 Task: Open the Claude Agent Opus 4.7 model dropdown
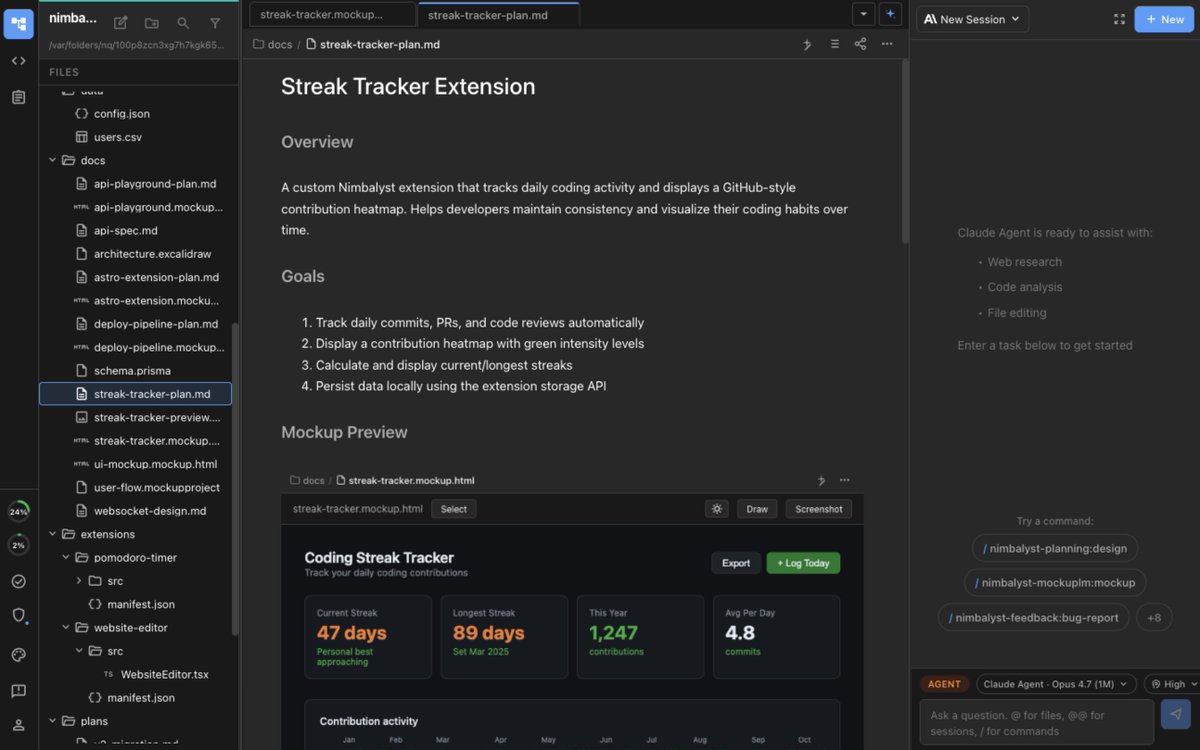[1056, 684]
